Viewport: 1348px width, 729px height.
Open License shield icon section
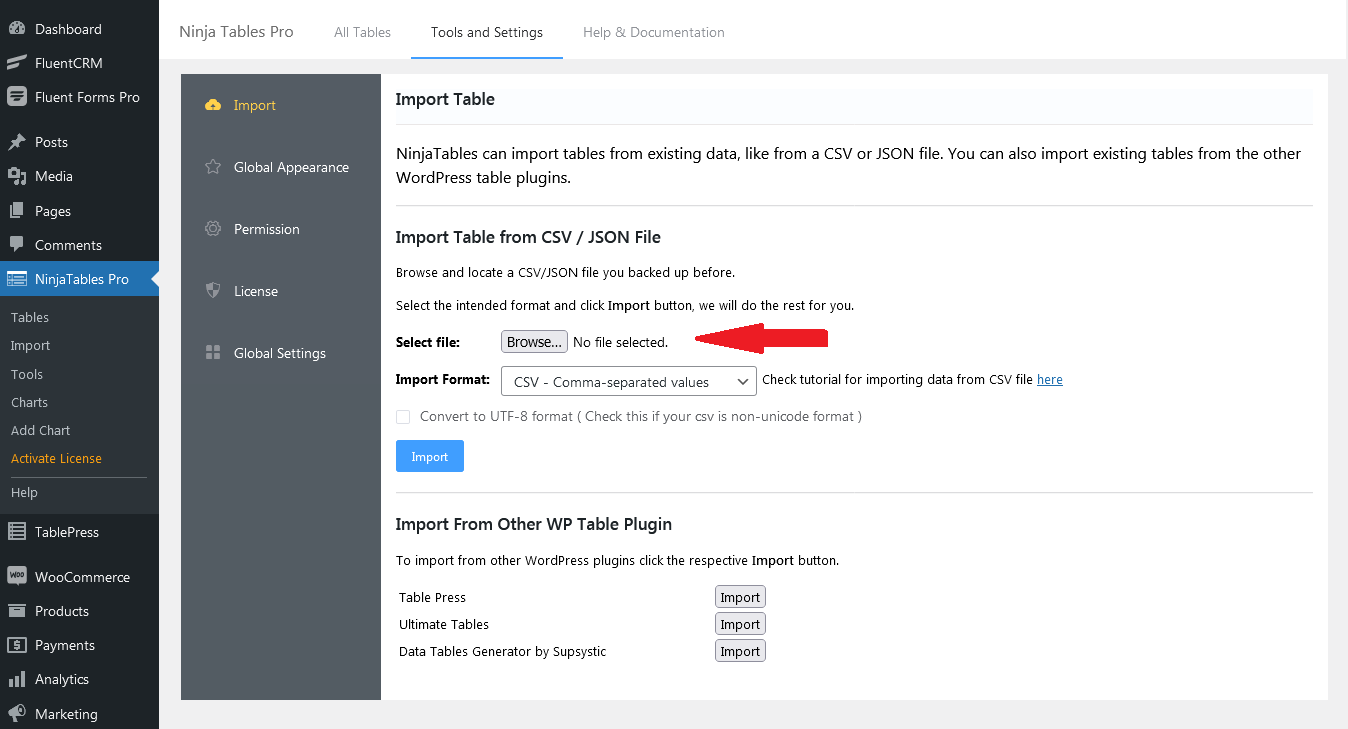click(x=212, y=290)
